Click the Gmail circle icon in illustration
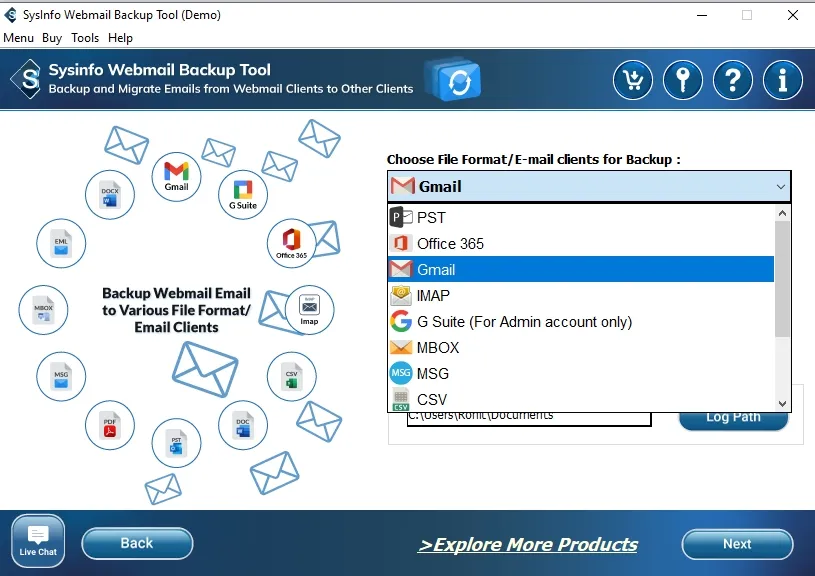The image size is (815, 576). (x=176, y=175)
